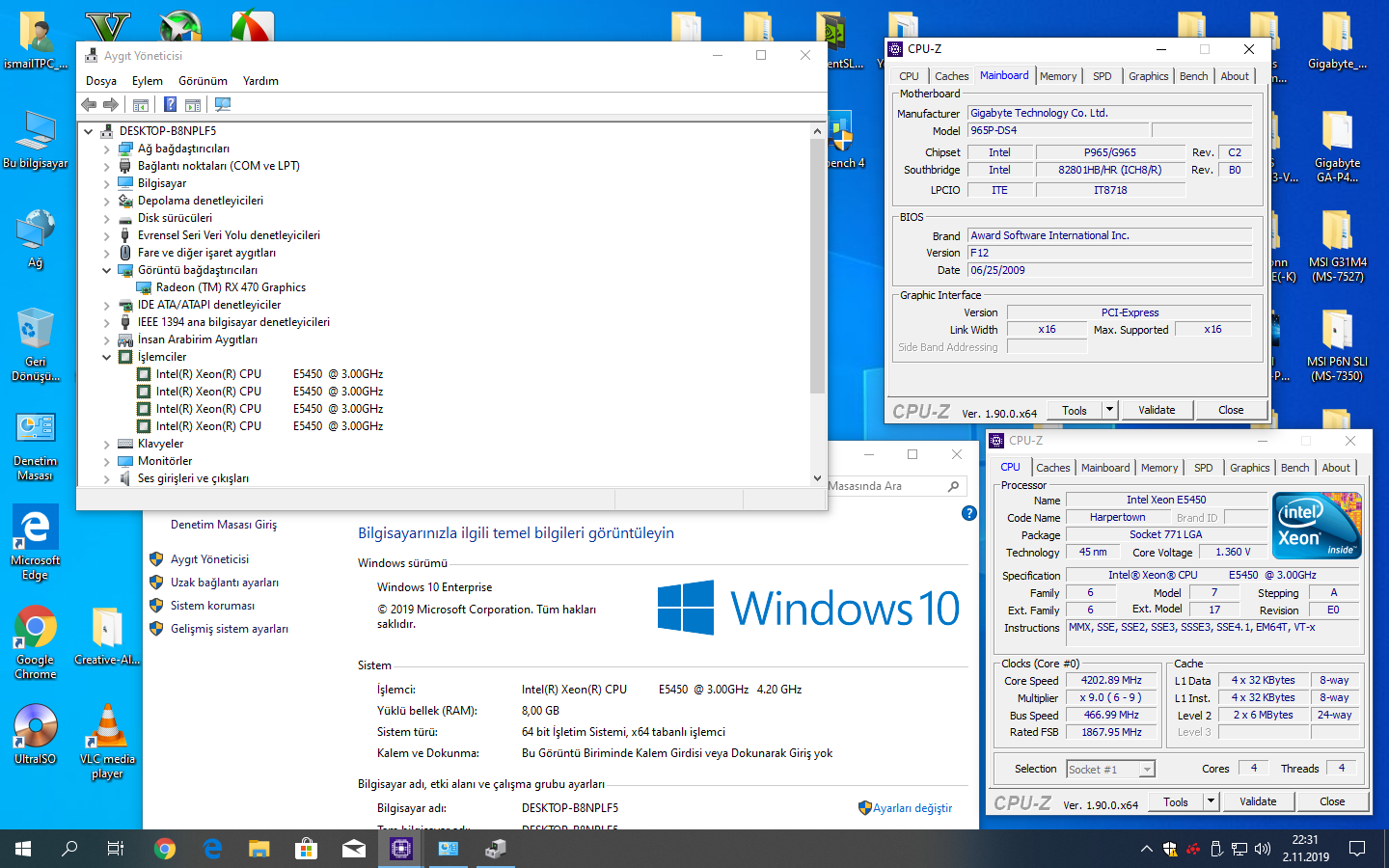Select the Denetim Masası desktop icon
This screenshot has width=1389, height=868.
(36, 448)
